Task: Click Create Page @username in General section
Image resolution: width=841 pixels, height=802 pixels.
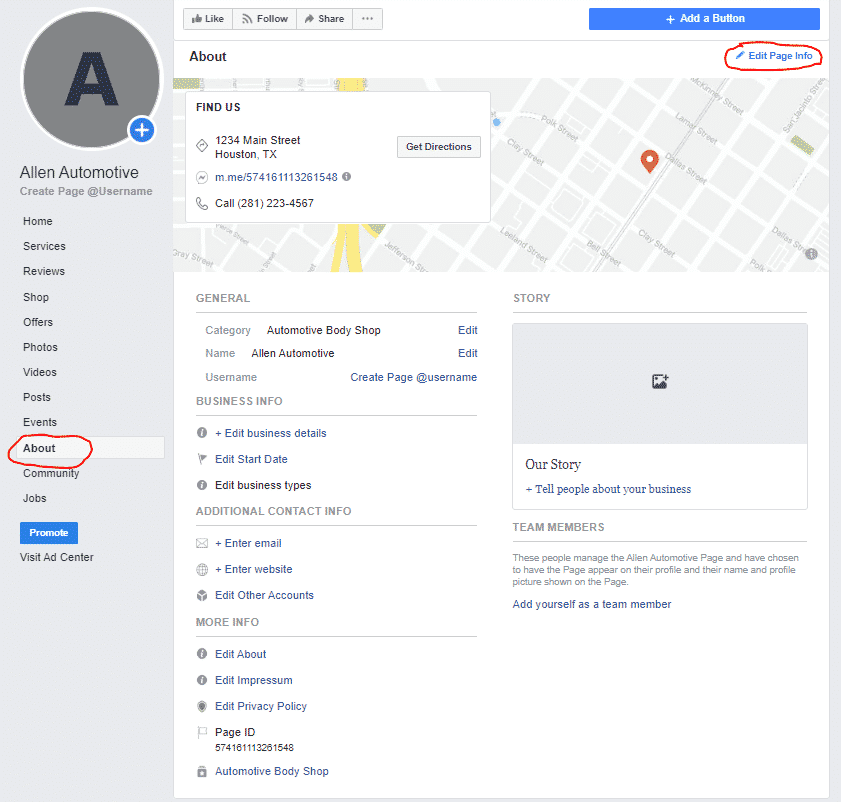Action: 414,377
